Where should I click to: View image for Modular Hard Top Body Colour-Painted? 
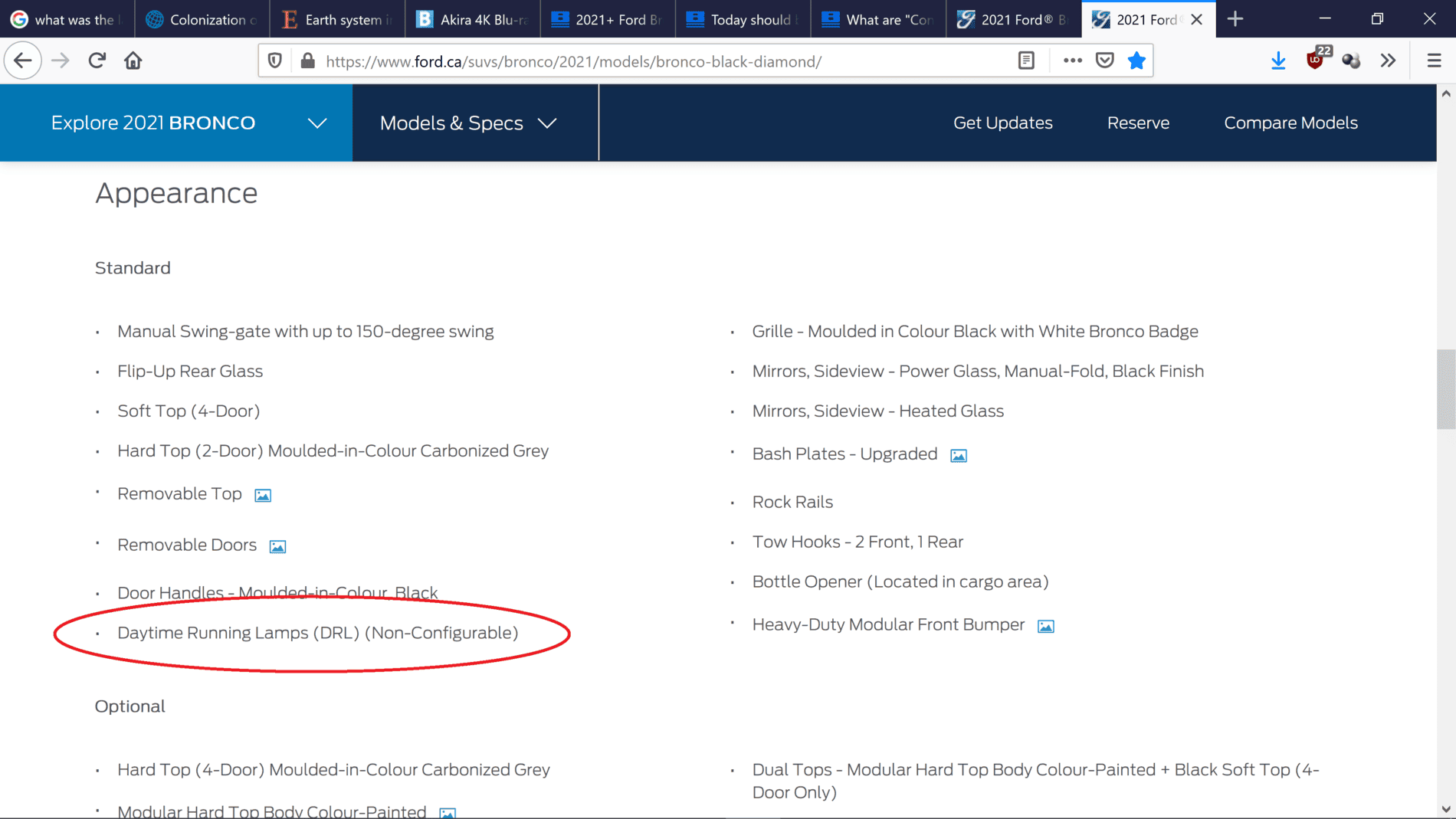point(448,813)
